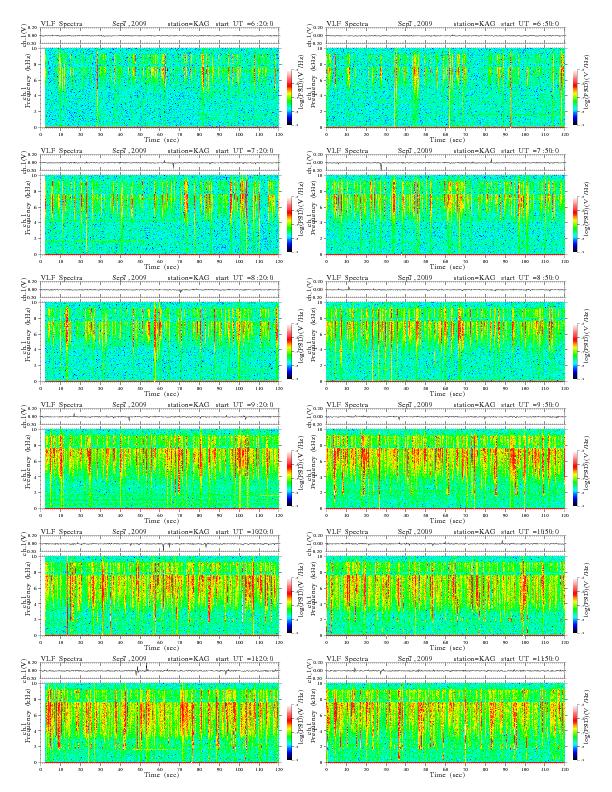Click the color bar of the 10:20:0 spectrogram
Viewport: 612px width, 792px height.
pyautogui.click(x=289, y=606)
